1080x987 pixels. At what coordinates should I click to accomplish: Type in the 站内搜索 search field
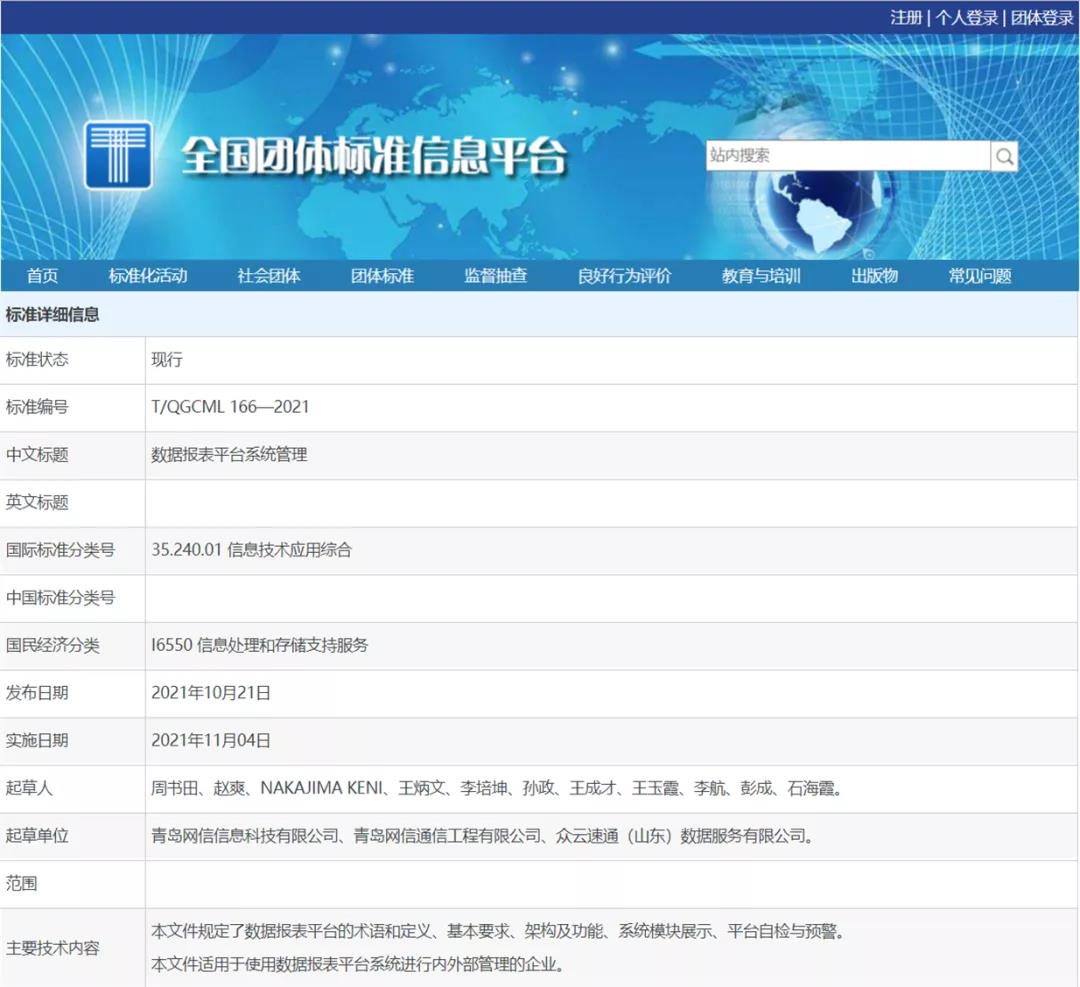click(847, 156)
